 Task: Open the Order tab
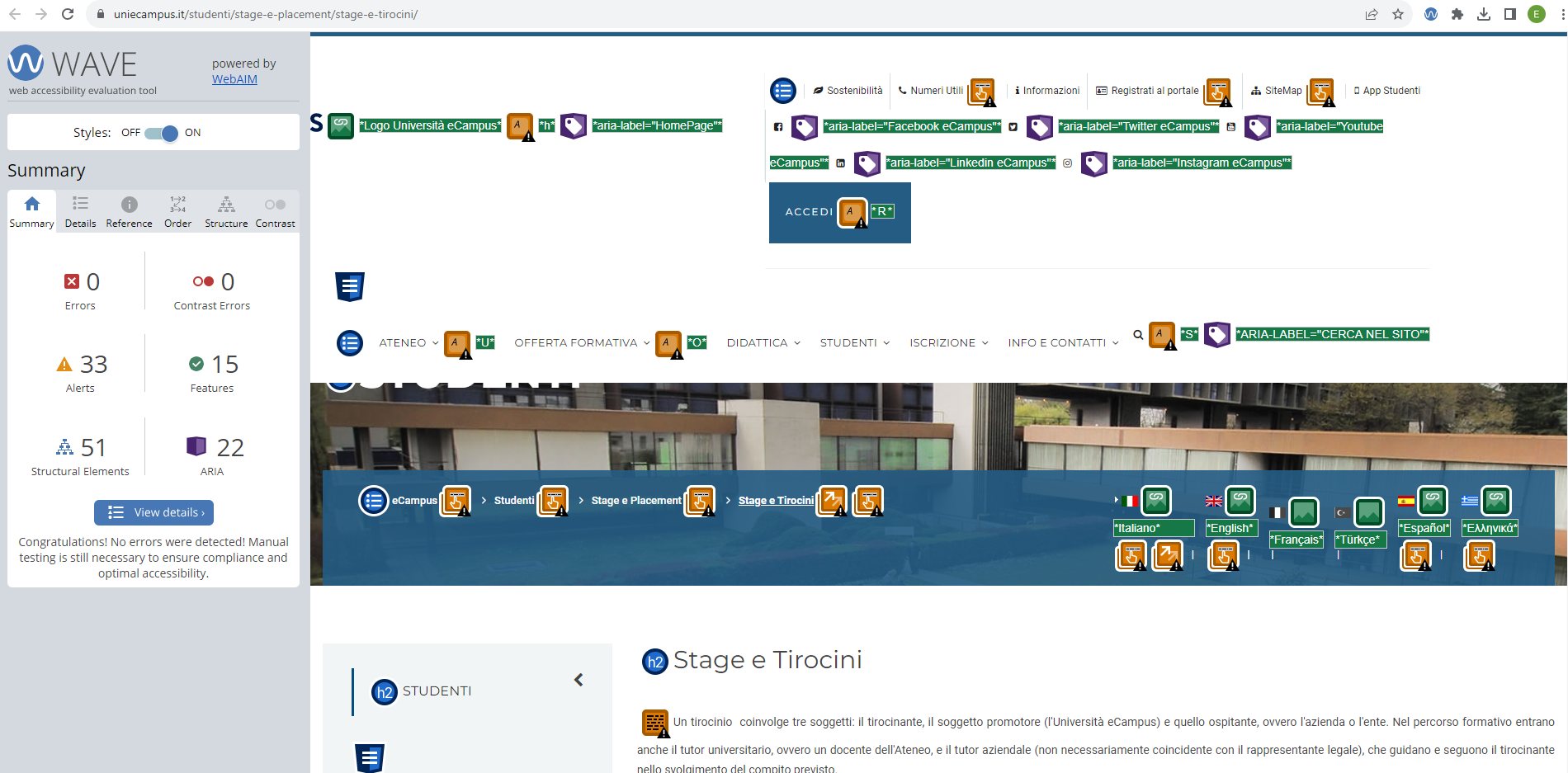(177, 212)
